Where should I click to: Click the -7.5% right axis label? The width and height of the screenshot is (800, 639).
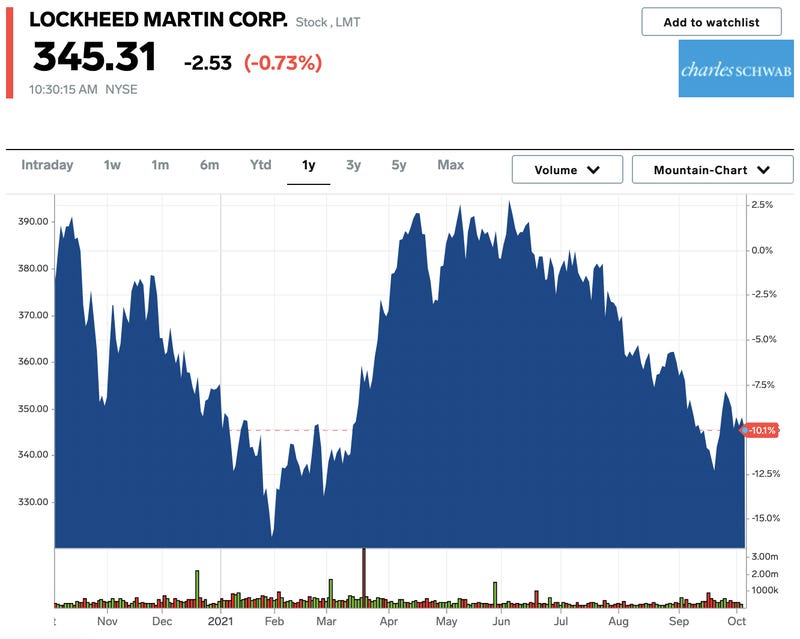[763, 385]
